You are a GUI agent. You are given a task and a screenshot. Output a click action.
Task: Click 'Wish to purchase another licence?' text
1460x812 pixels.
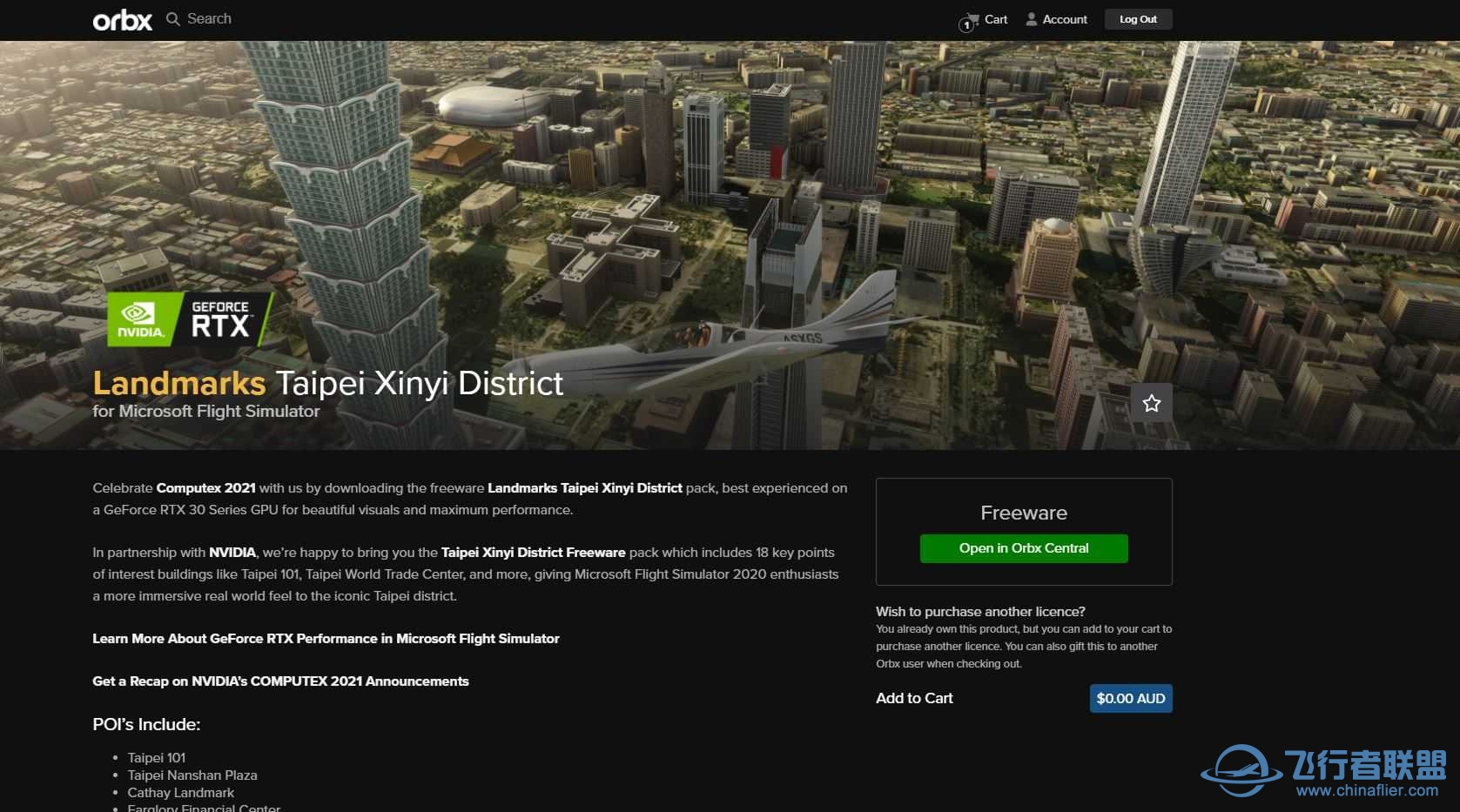click(980, 612)
